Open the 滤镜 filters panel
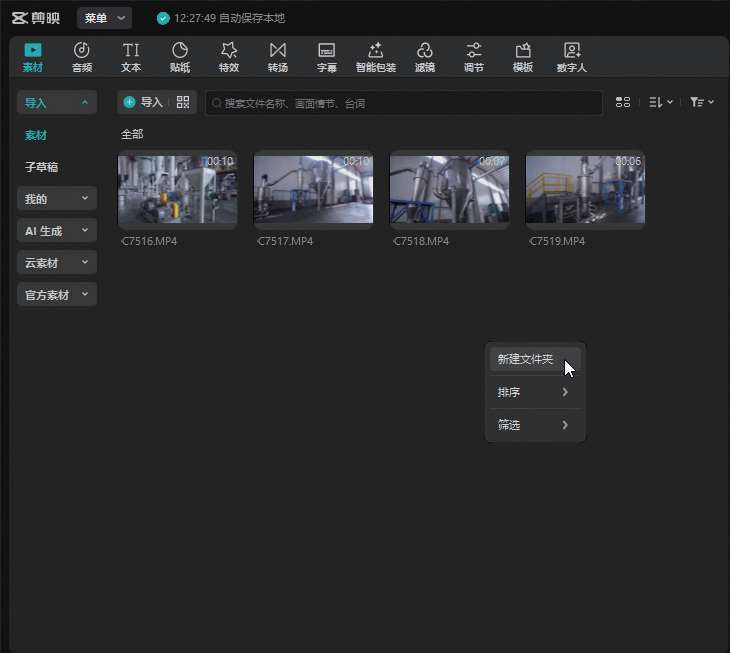730x653 pixels. coord(424,57)
